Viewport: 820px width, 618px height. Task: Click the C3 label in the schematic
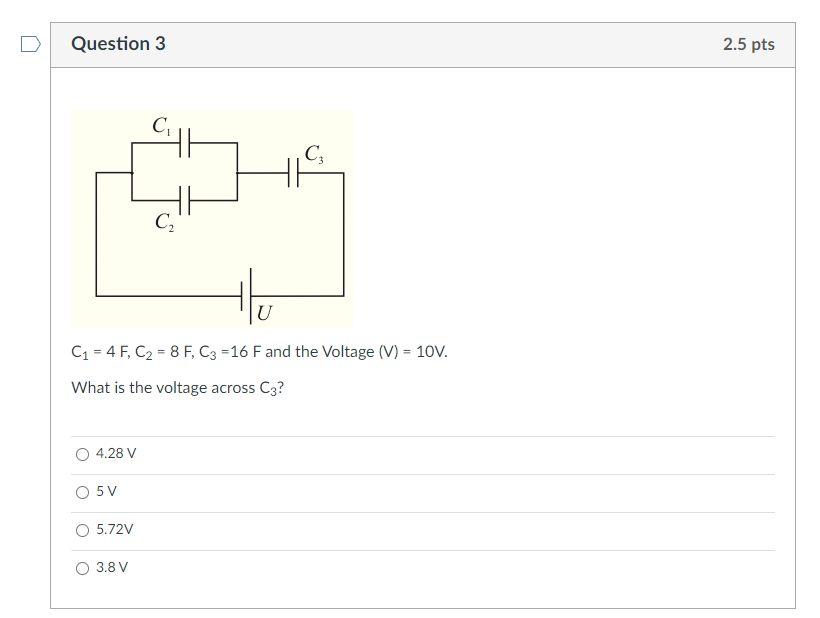pos(313,155)
